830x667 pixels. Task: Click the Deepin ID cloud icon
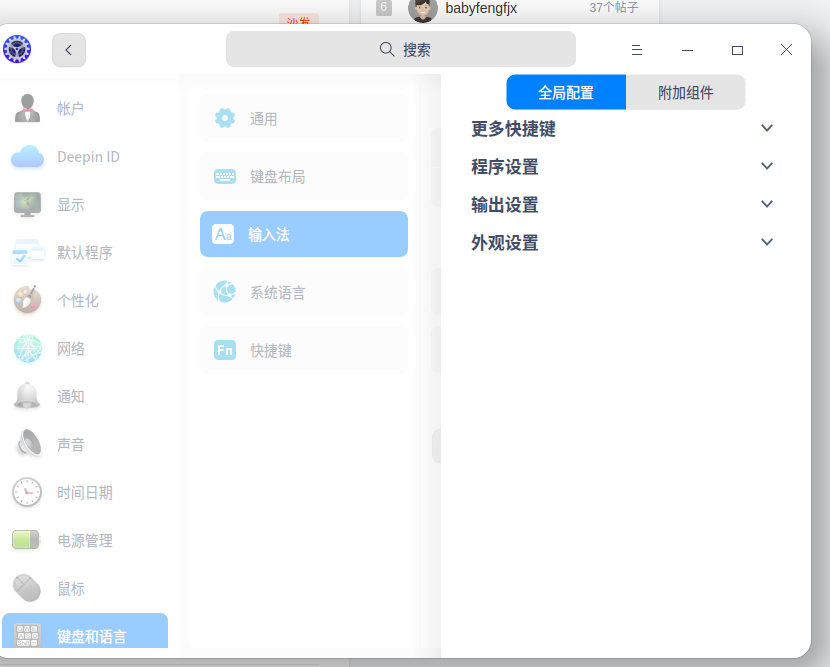pos(26,156)
